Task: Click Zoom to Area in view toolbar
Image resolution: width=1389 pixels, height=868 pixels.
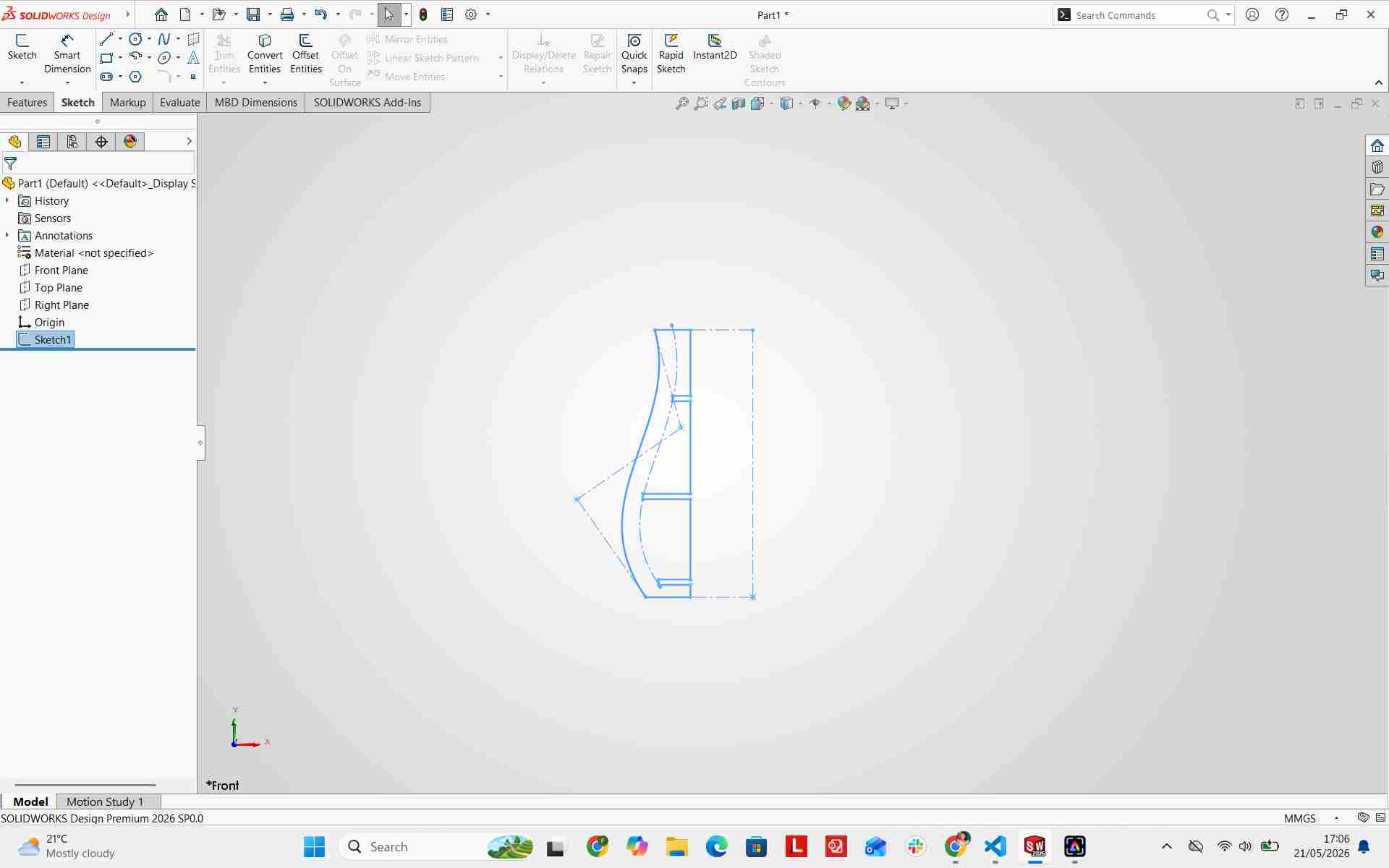Action: click(700, 103)
